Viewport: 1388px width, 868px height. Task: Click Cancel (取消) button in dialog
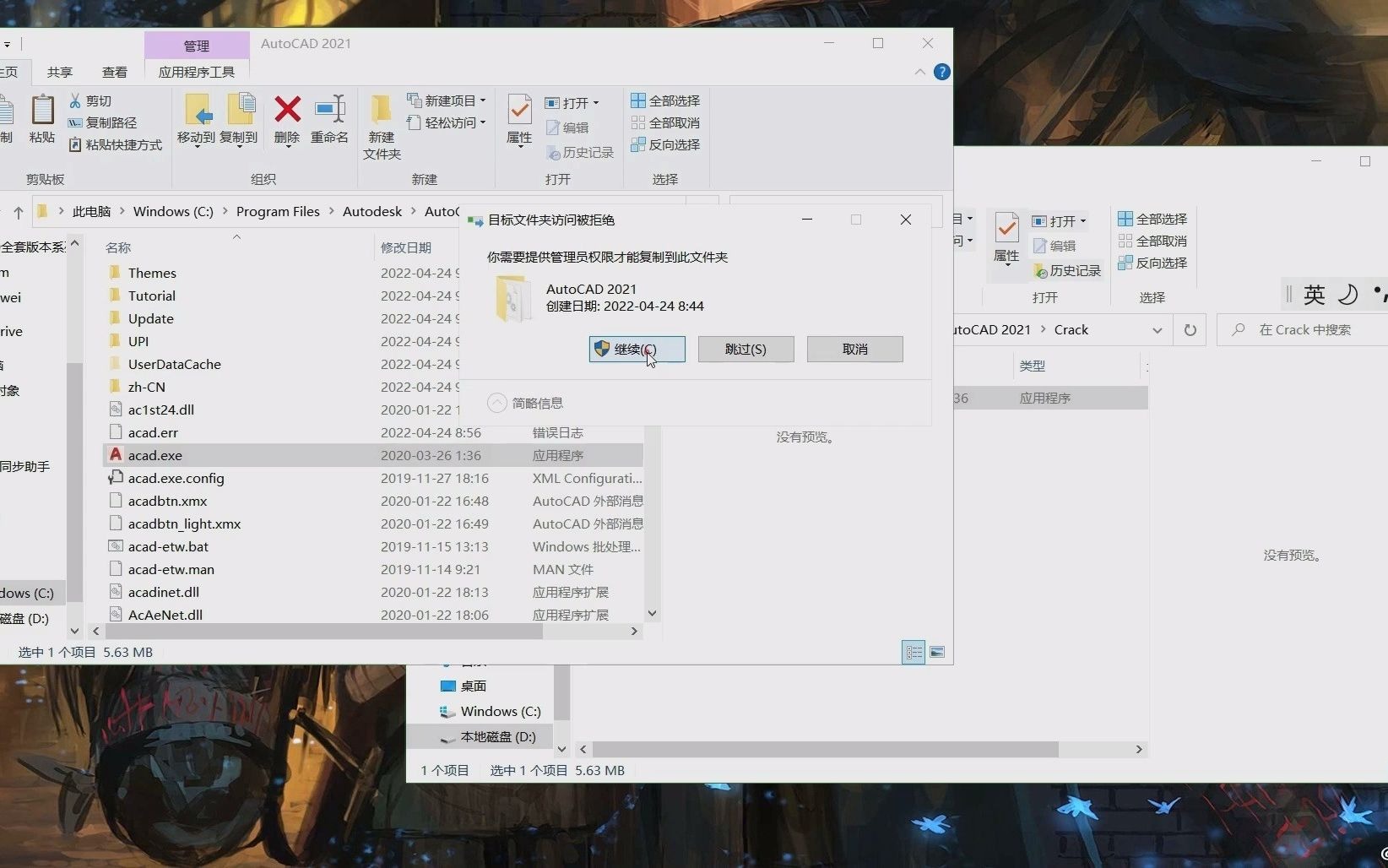tap(854, 349)
